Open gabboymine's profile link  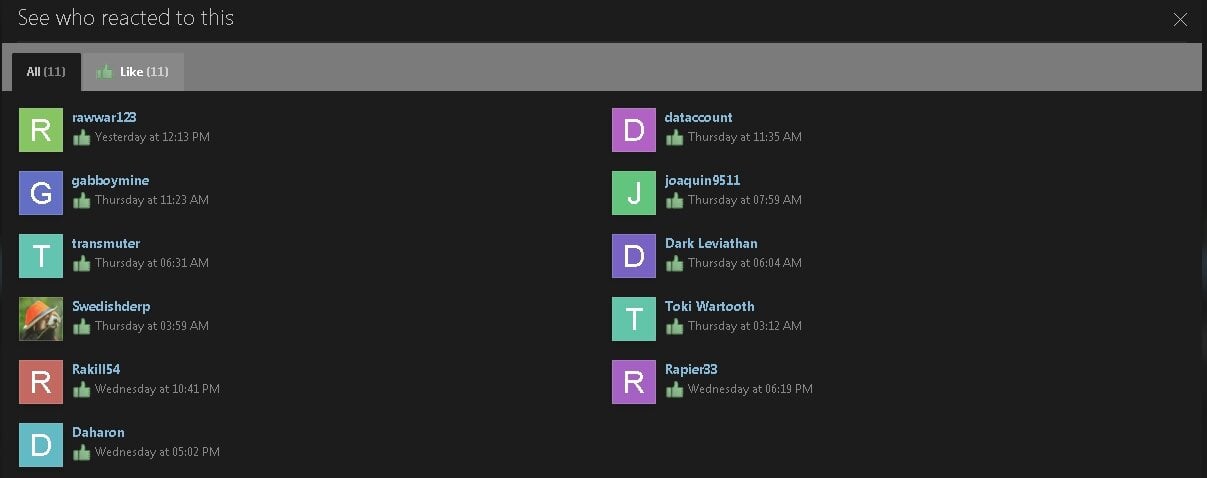(x=110, y=180)
